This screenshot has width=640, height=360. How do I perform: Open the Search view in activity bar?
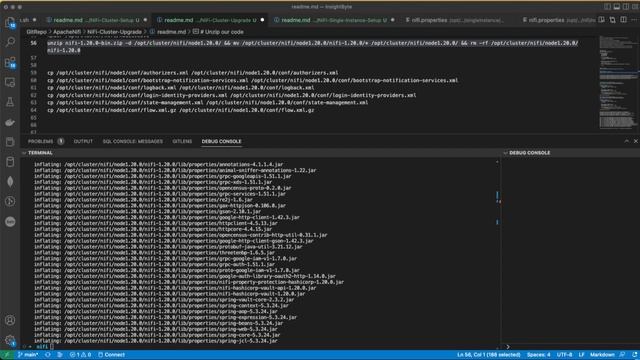[x=10, y=42]
